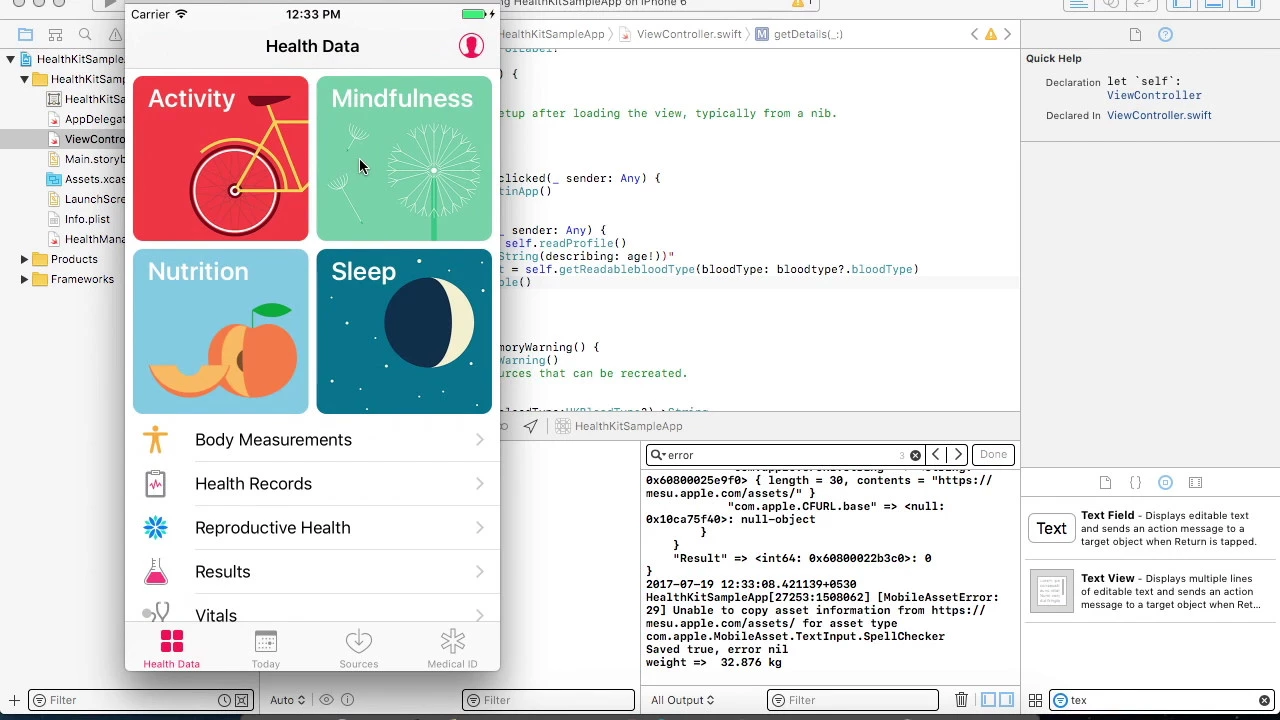Show the Xcode find navigator
Image resolution: width=1280 pixels, height=720 pixels.
click(x=85, y=34)
